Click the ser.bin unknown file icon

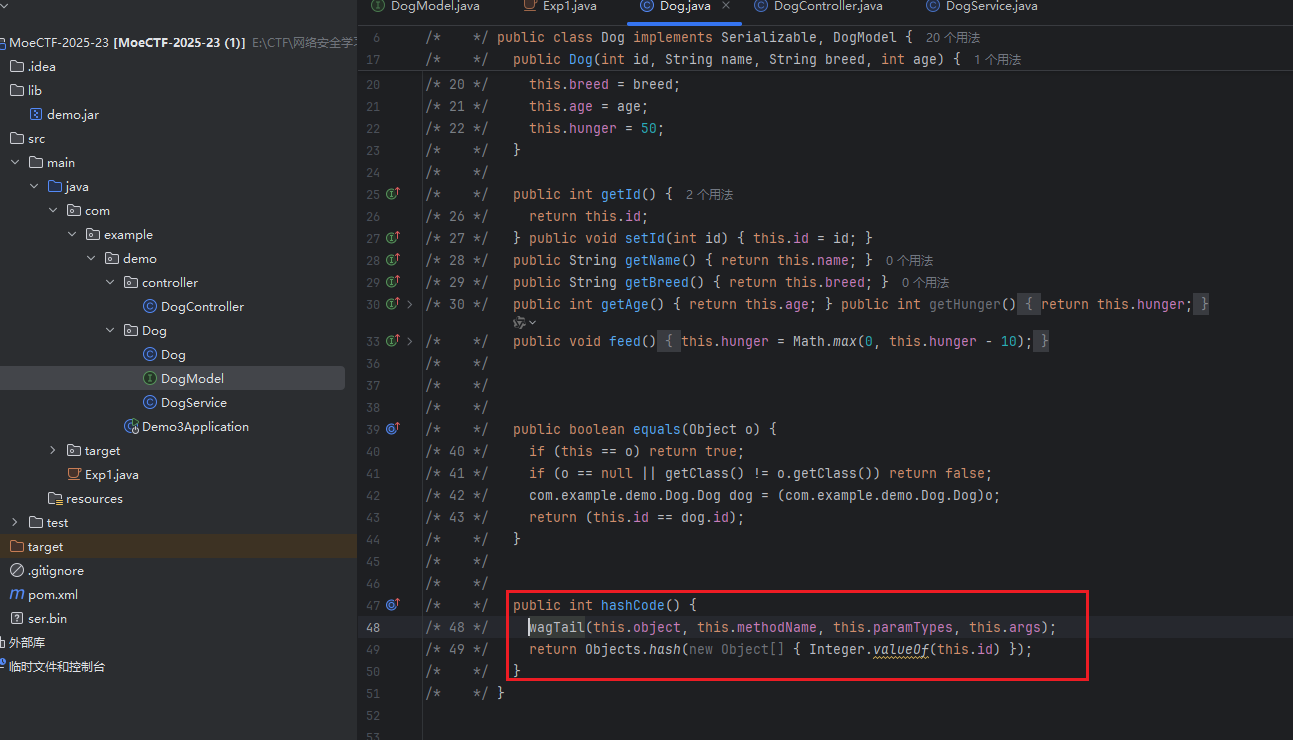tap(17, 619)
